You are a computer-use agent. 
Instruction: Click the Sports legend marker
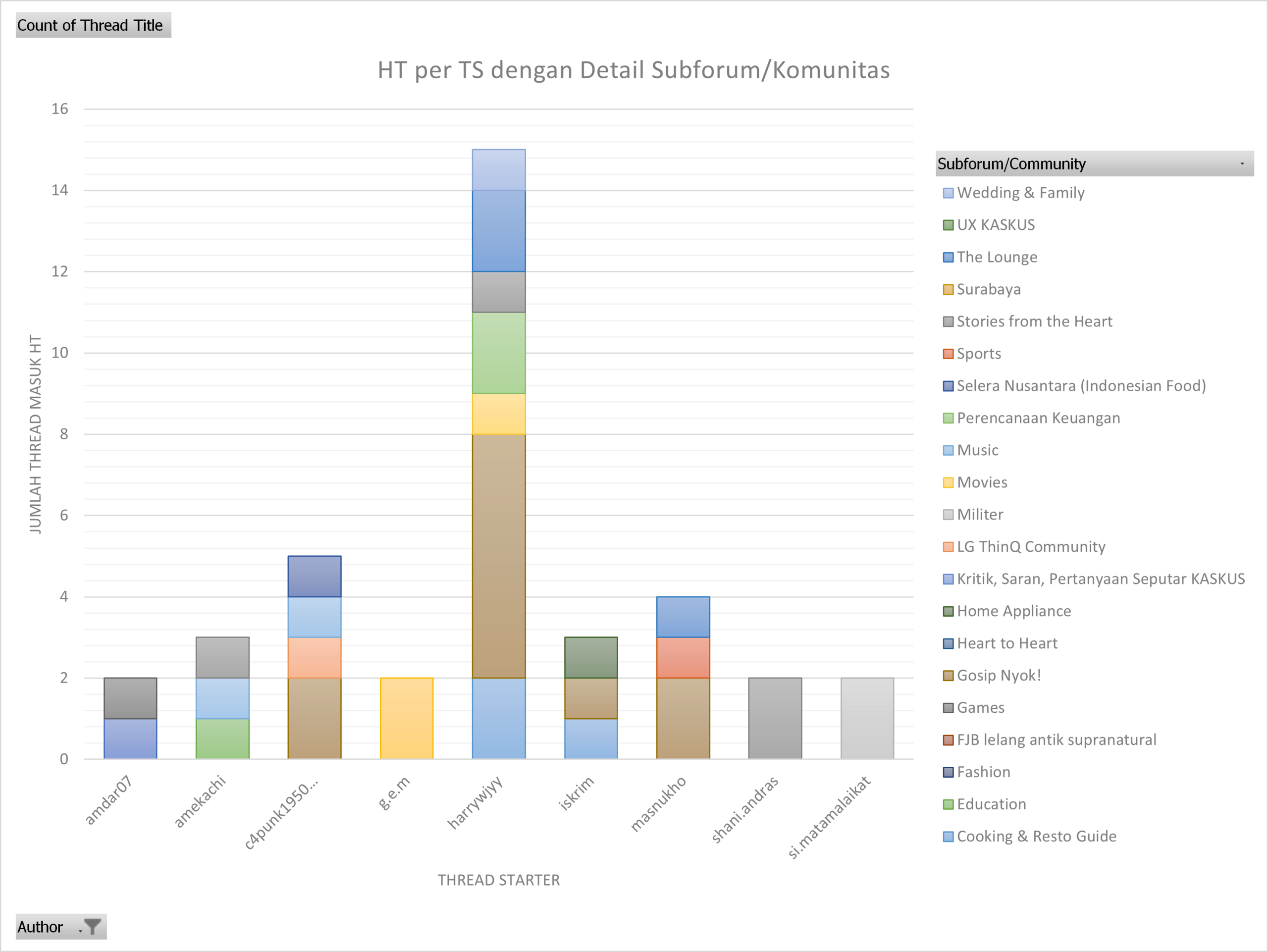click(x=948, y=354)
